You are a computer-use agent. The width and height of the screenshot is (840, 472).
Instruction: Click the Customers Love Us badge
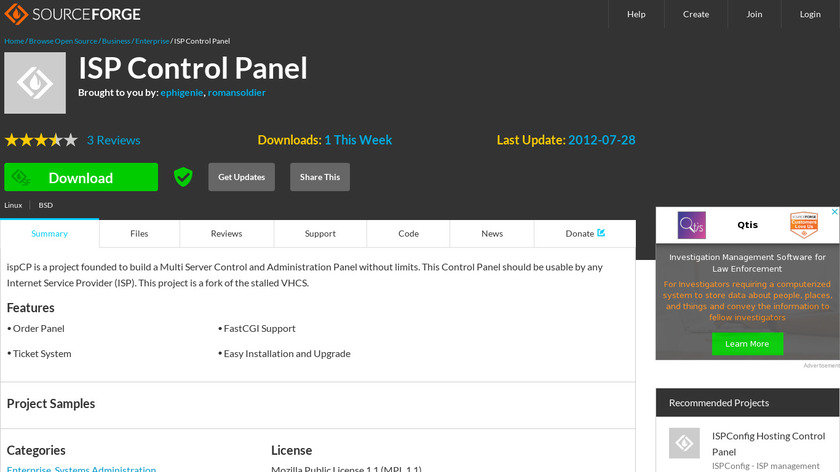[804, 225]
